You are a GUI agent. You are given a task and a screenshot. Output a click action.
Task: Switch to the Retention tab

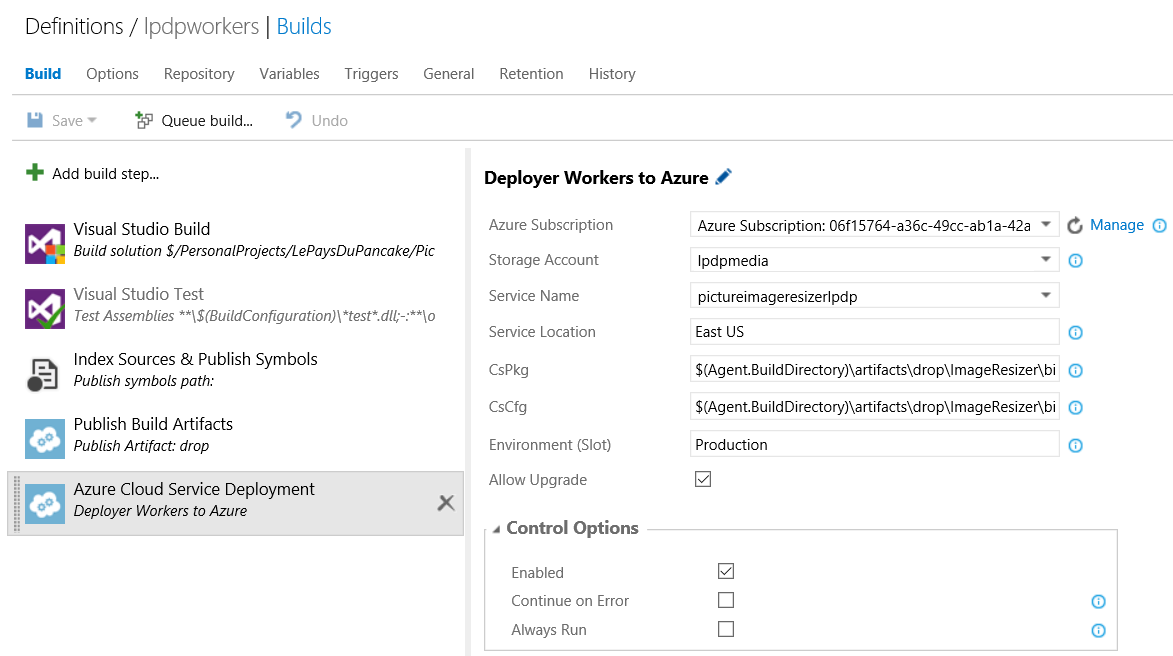tap(531, 73)
